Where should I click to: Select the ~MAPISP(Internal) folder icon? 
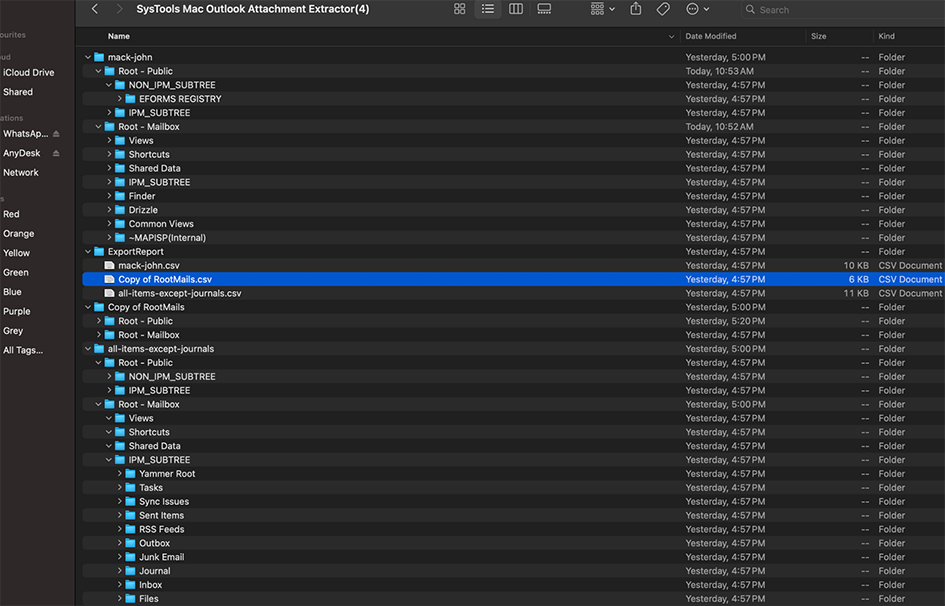tap(120, 237)
